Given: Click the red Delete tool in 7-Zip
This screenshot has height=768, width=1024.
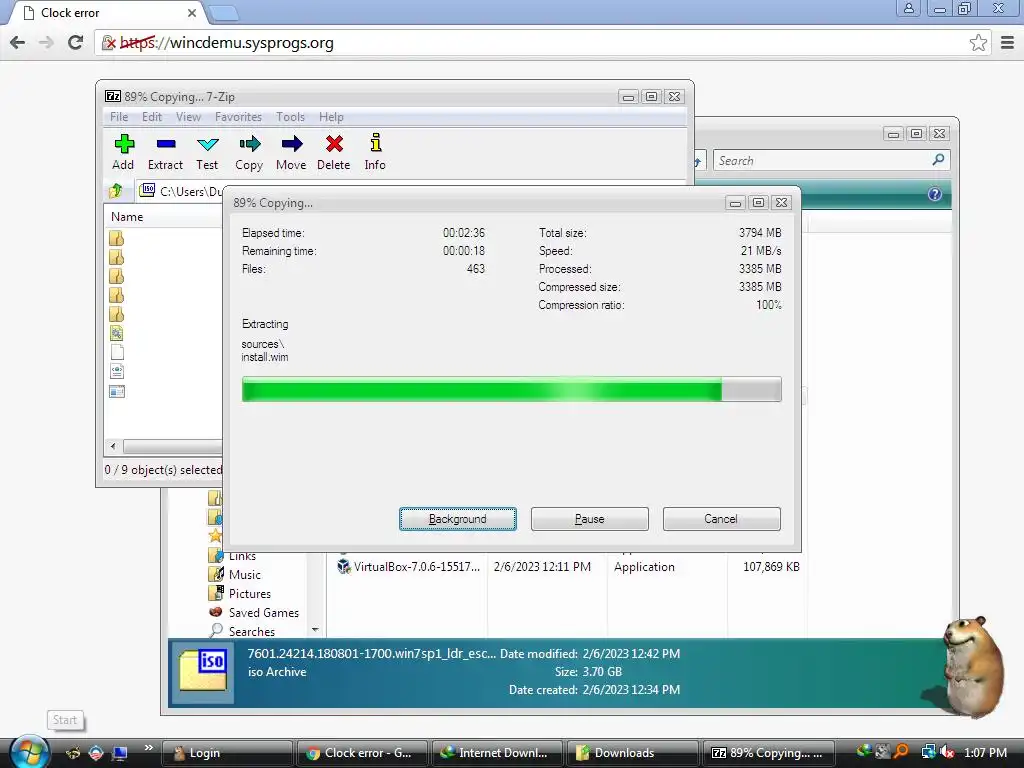Looking at the screenshot, I should pyautogui.click(x=334, y=153).
